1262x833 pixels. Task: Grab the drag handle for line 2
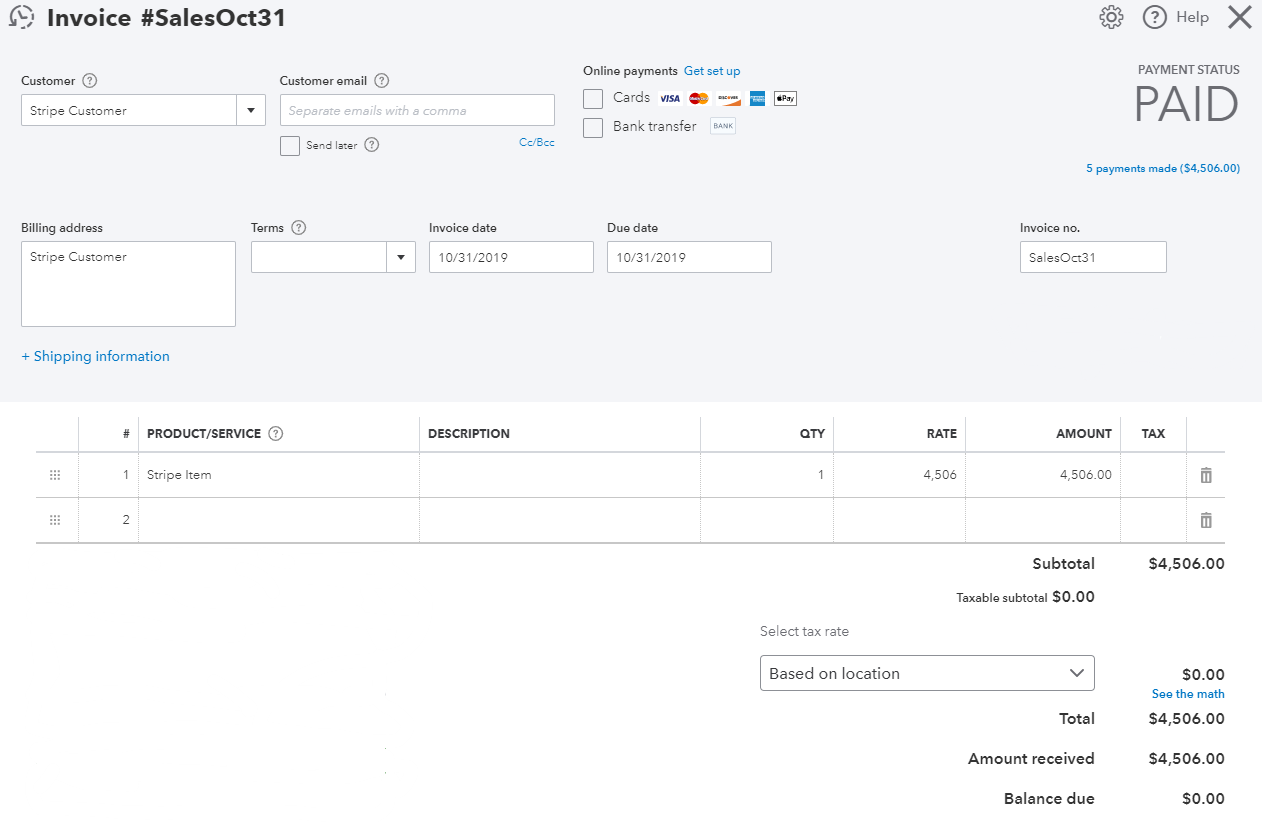[x=55, y=520]
